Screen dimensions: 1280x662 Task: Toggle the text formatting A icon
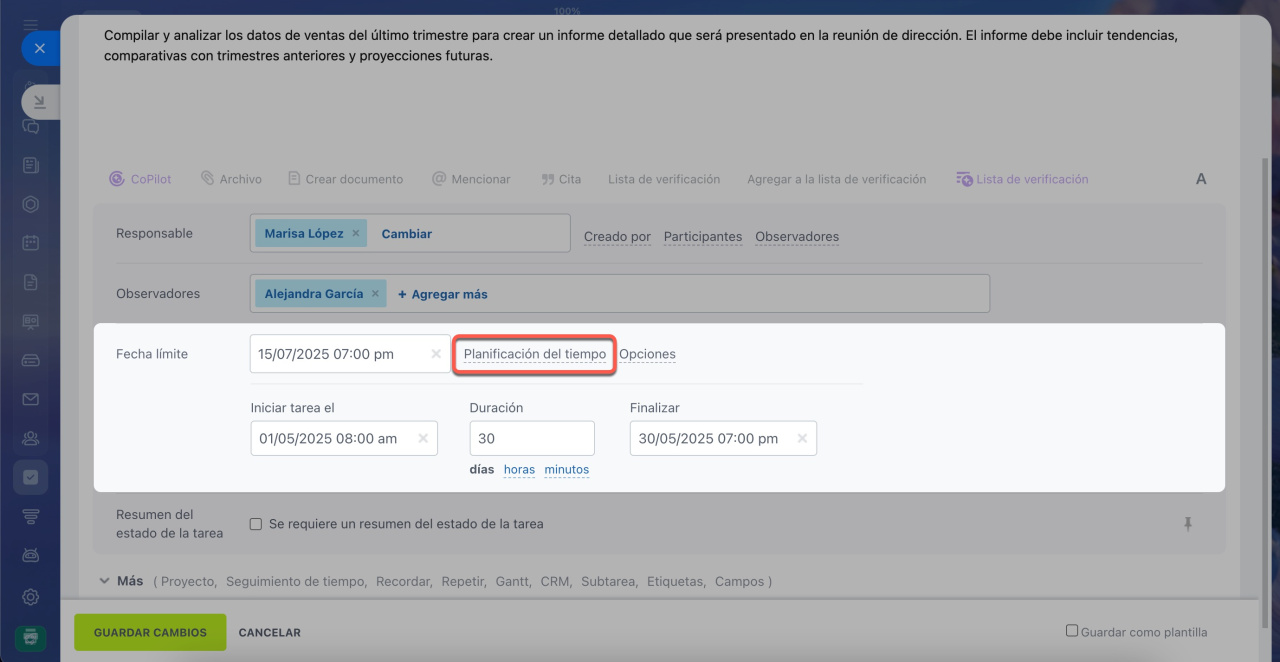[1201, 179]
